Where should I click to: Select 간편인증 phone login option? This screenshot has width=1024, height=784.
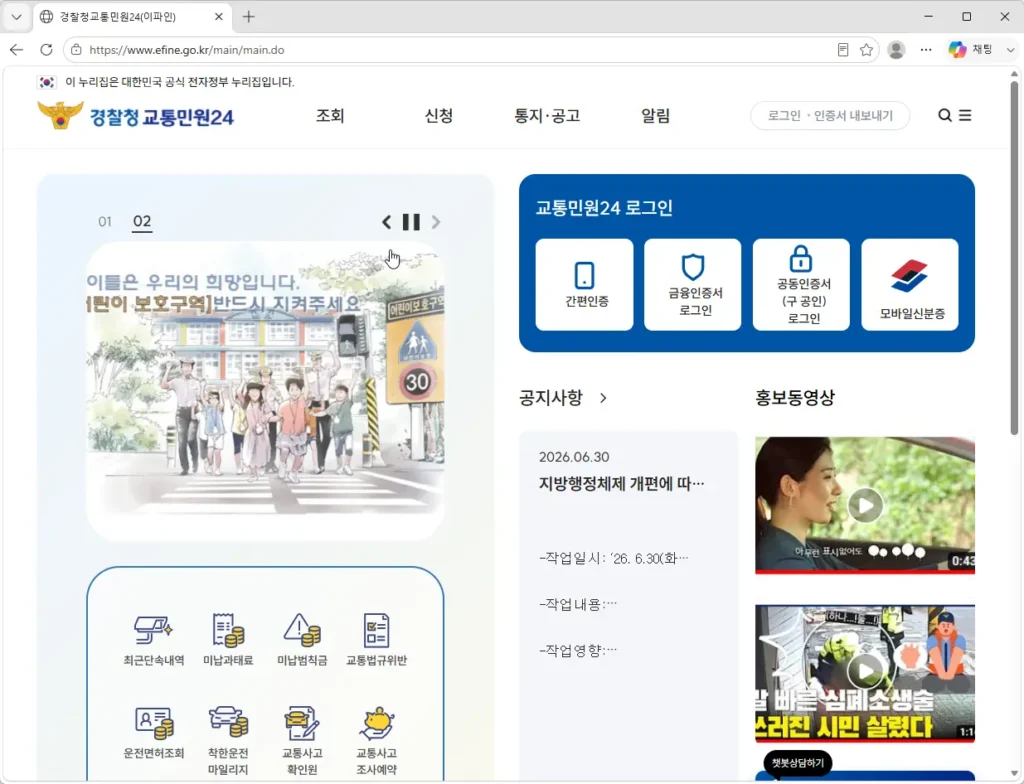[x=584, y=284]
